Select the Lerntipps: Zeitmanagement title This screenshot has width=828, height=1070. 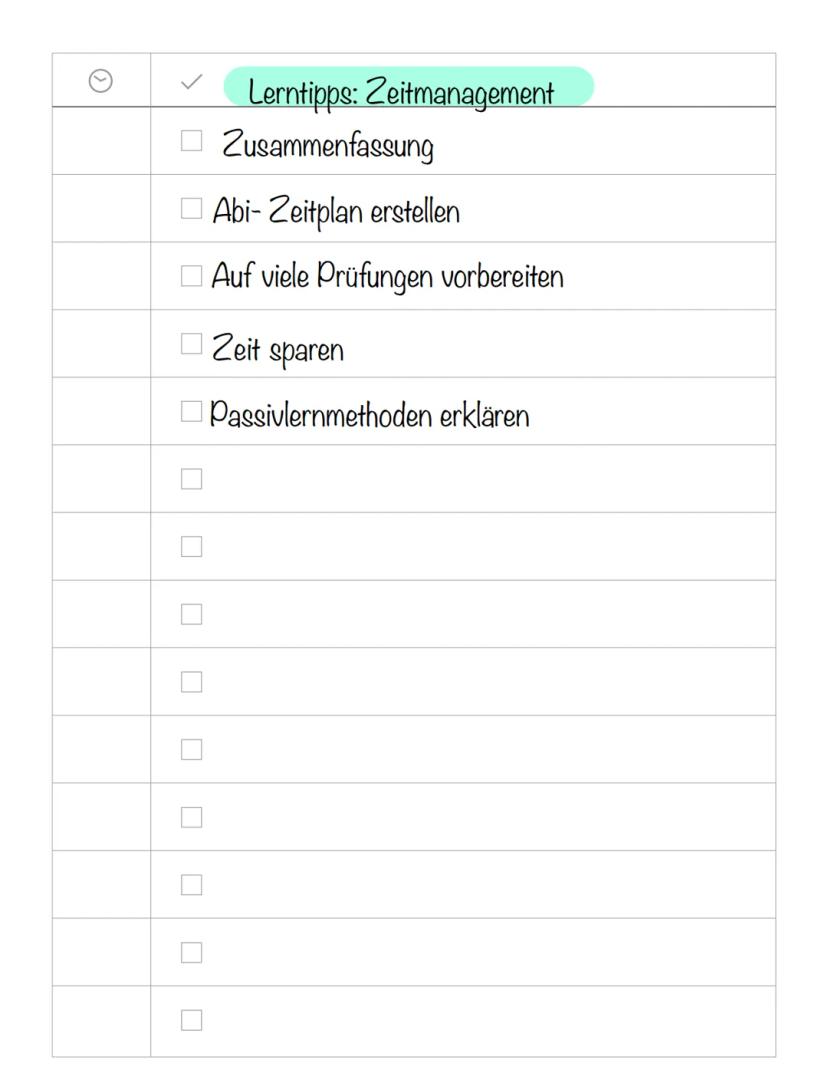(x=401, y=93)
